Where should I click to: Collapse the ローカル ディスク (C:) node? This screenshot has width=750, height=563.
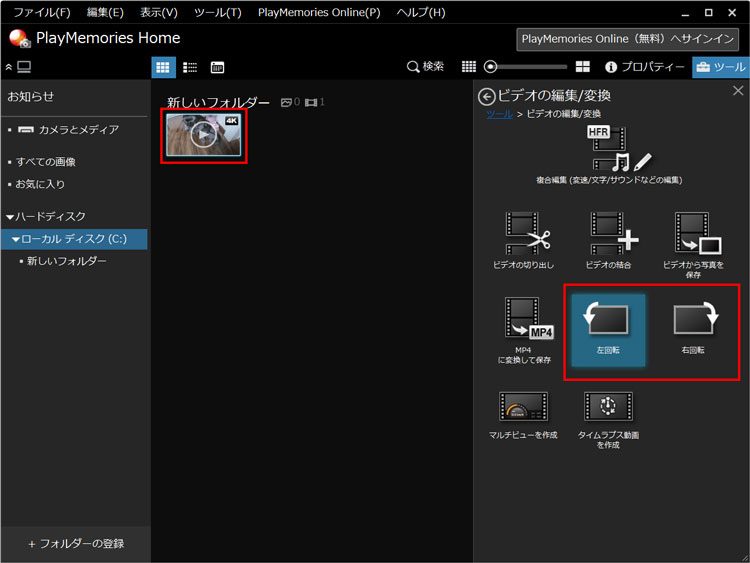pyautogui.click(x=16, y=240)
